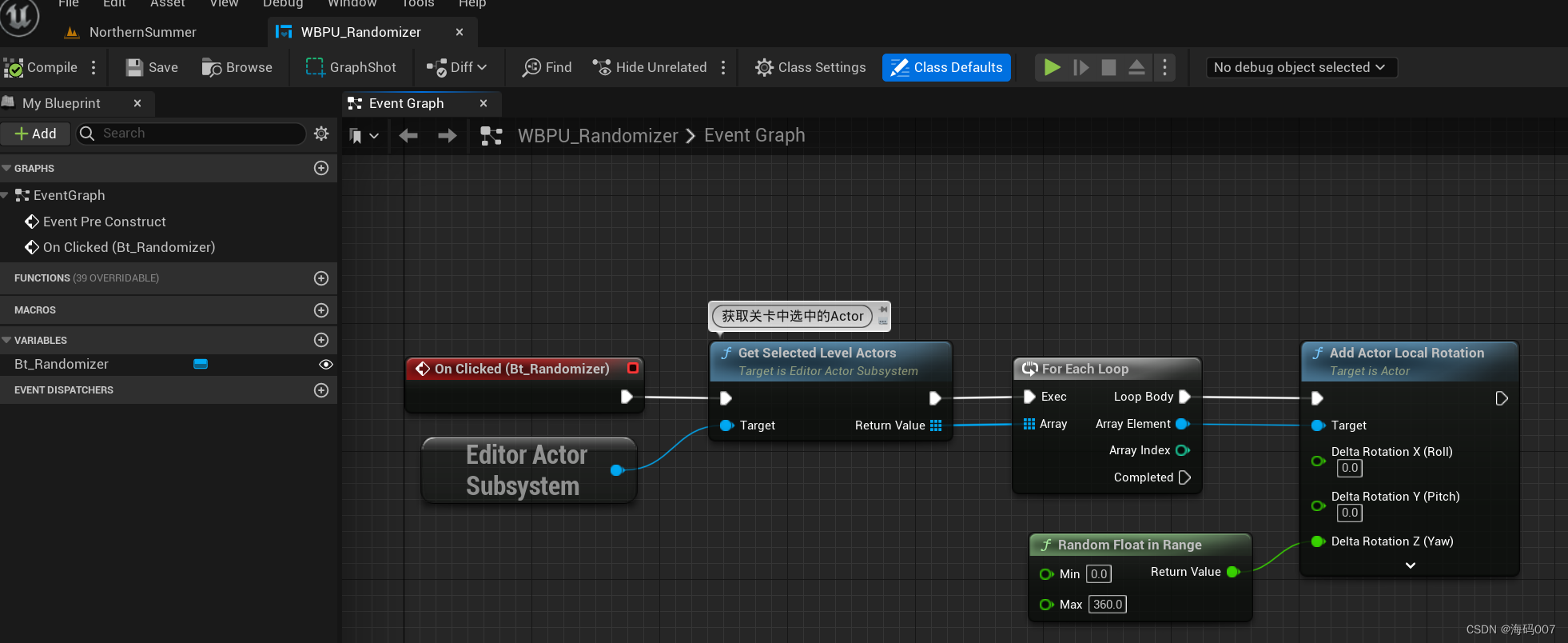Click the Add button in My Blueprint

36,134
